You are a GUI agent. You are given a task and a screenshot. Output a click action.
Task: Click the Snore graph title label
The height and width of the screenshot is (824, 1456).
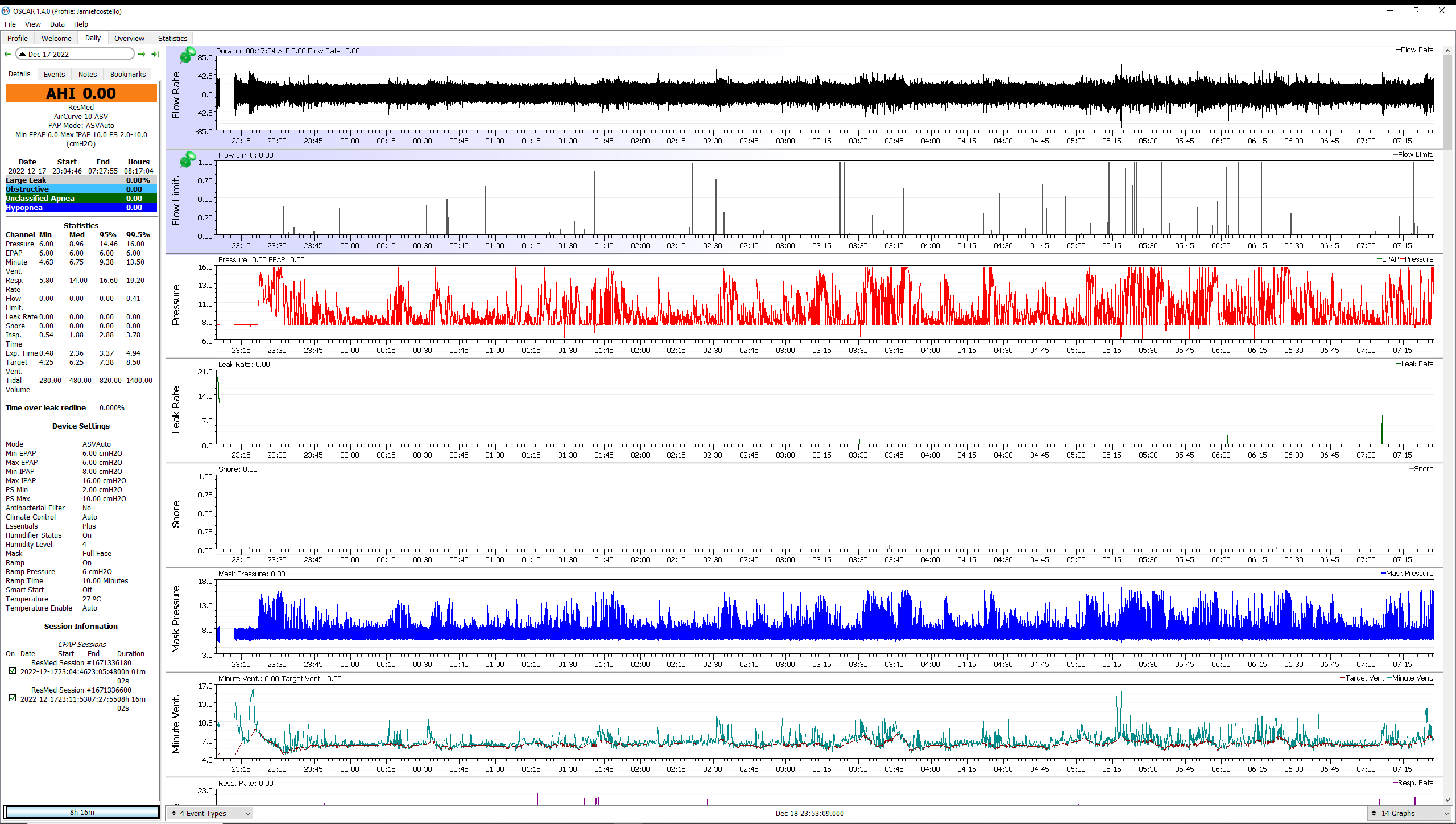(x=176, y=514)
